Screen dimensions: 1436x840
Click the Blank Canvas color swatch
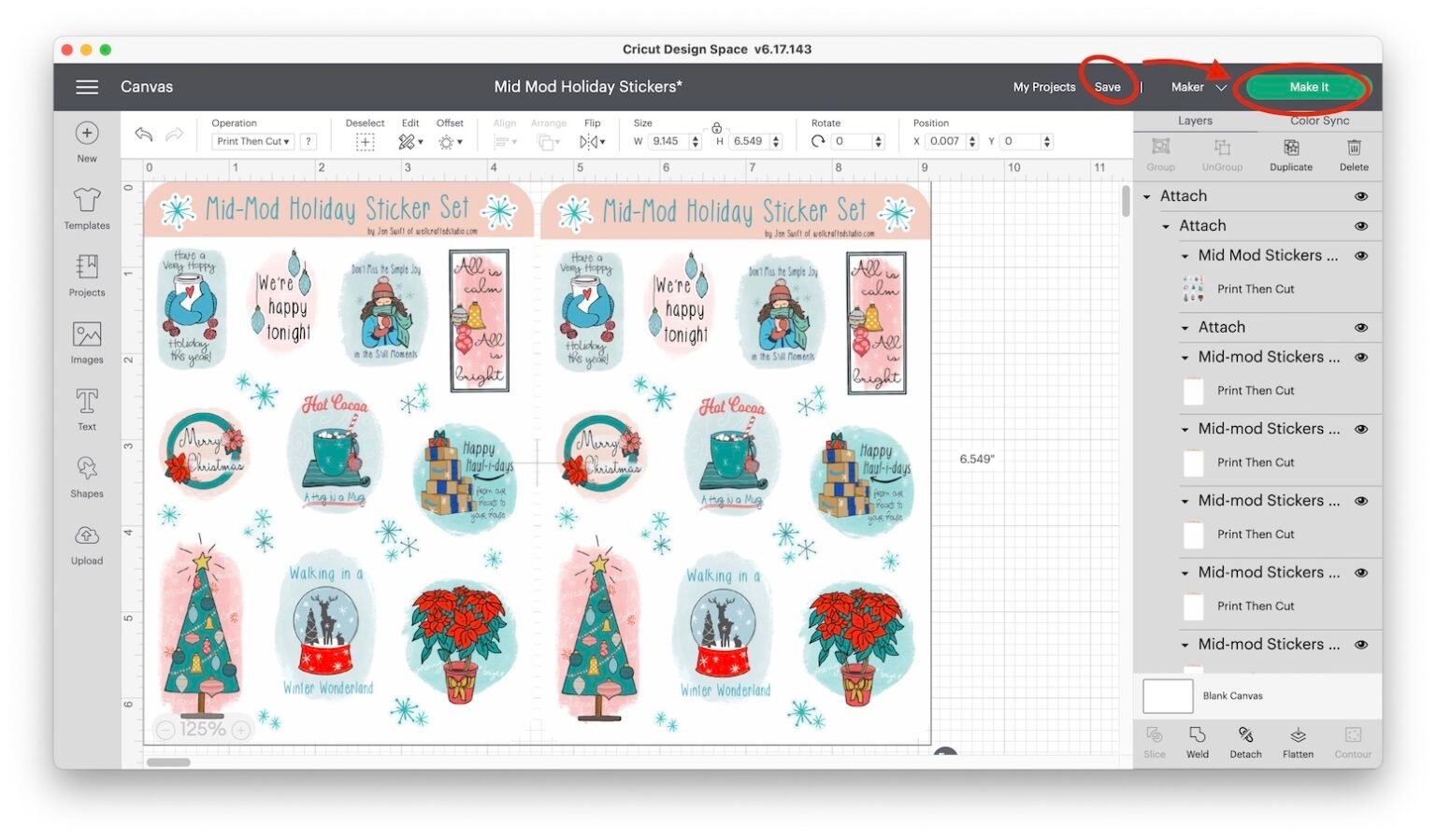click(1168, 695)
